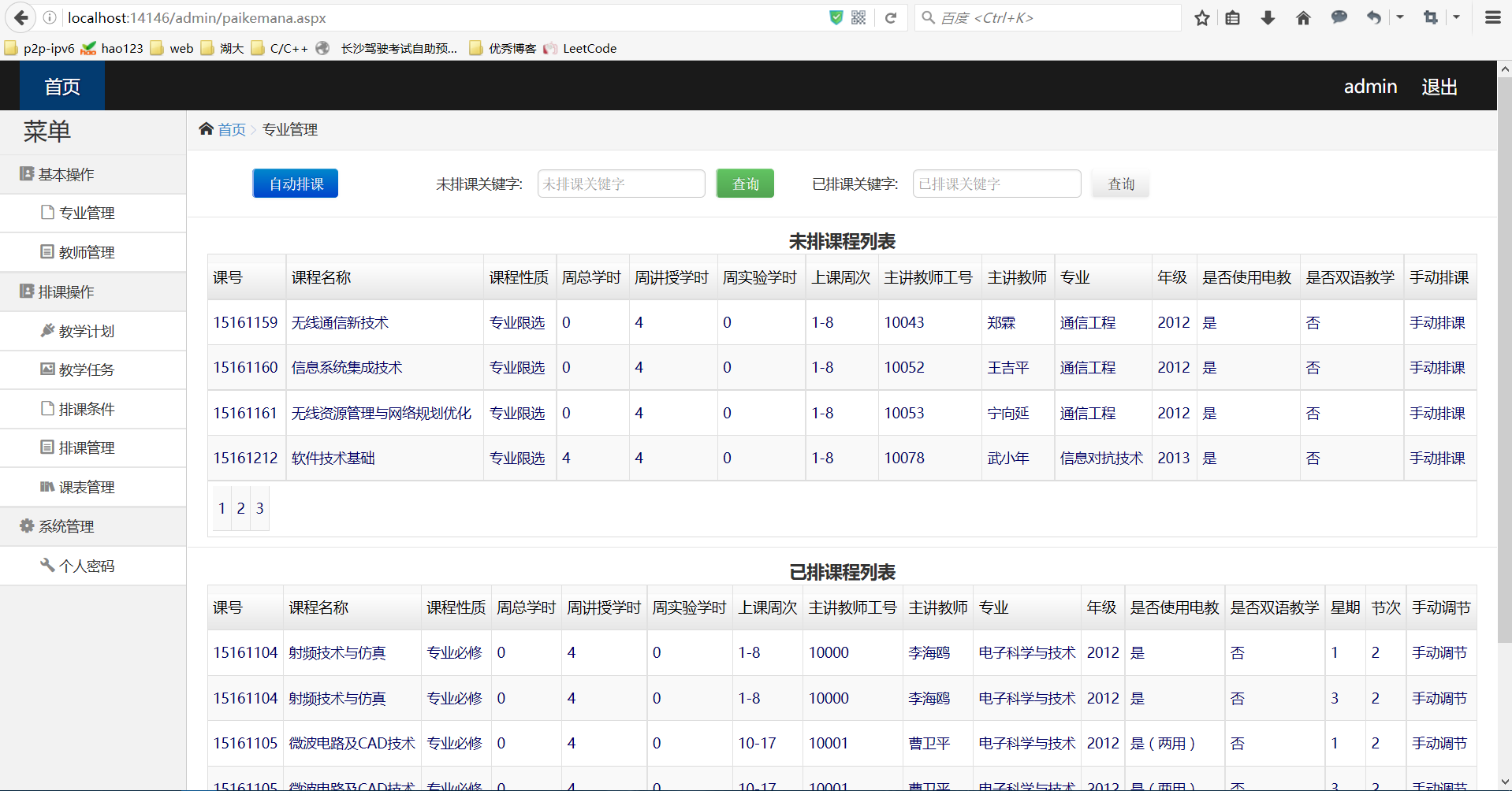Open 教师管理 in the sidebar
The image size is (1512, 791).
[93, 252]
